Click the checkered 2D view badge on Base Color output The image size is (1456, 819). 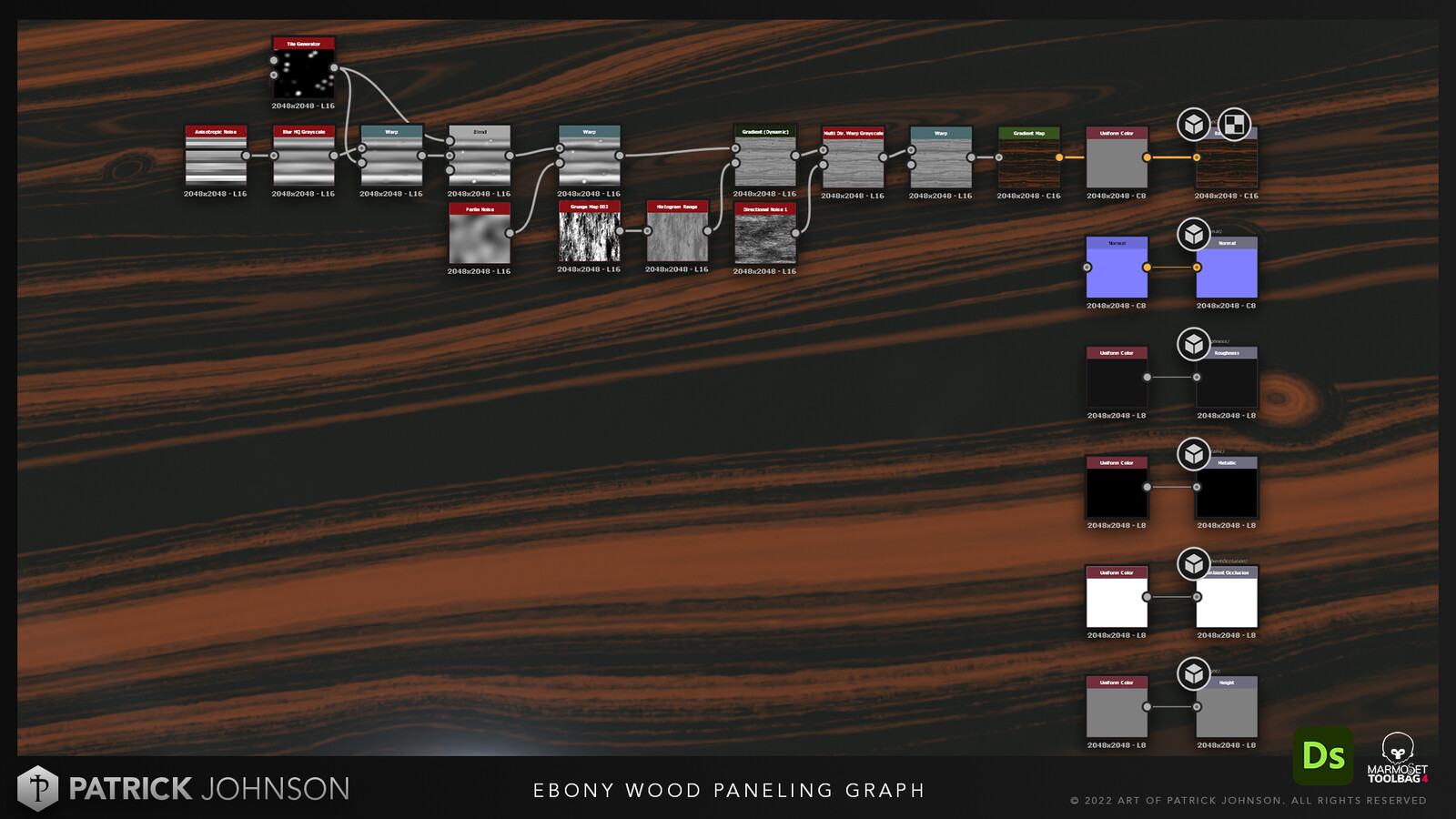[x=1234, y=125]
